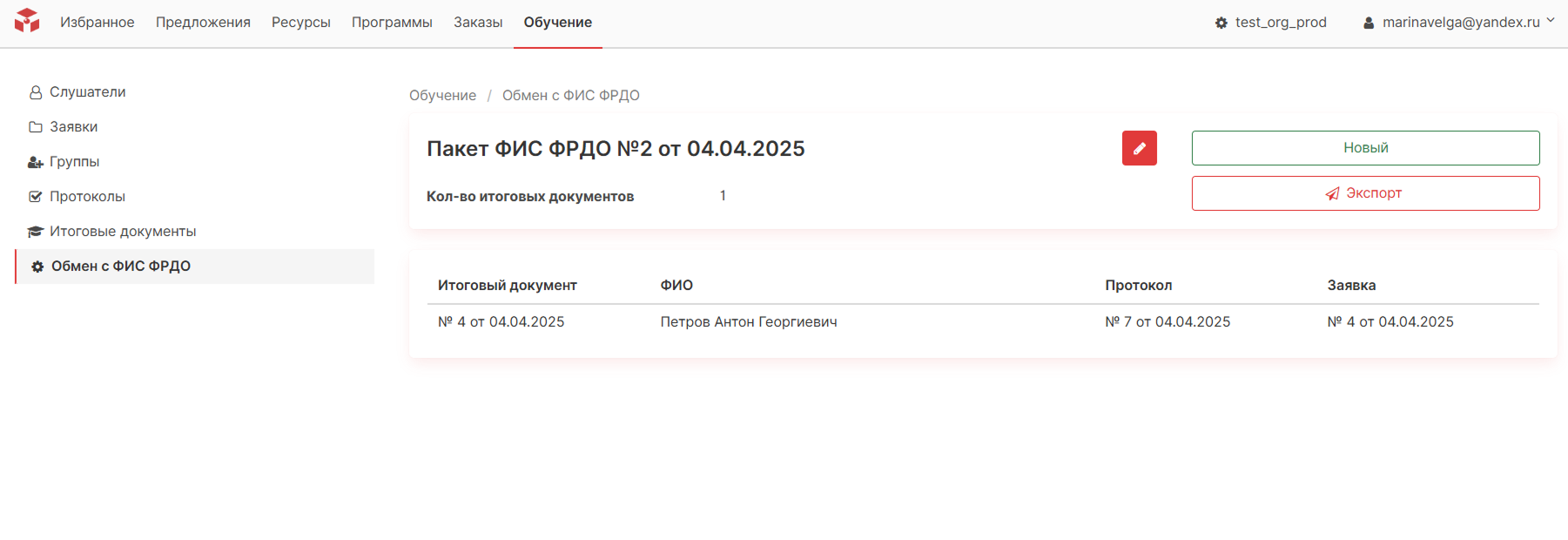Click the Протоколы checkmark icon

pyautogui.click(x=36, y=197)
